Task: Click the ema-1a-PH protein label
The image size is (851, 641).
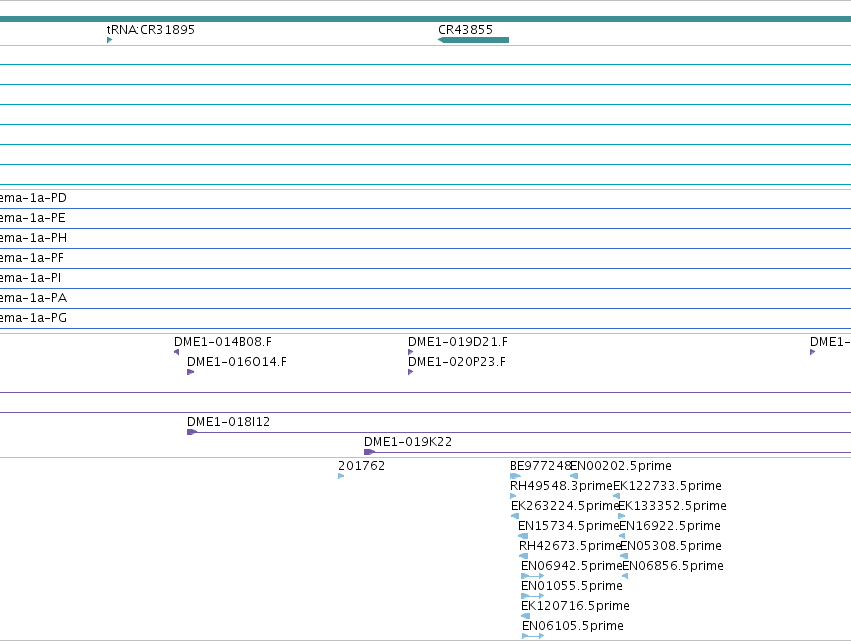Action: click(x=33, y=238)
